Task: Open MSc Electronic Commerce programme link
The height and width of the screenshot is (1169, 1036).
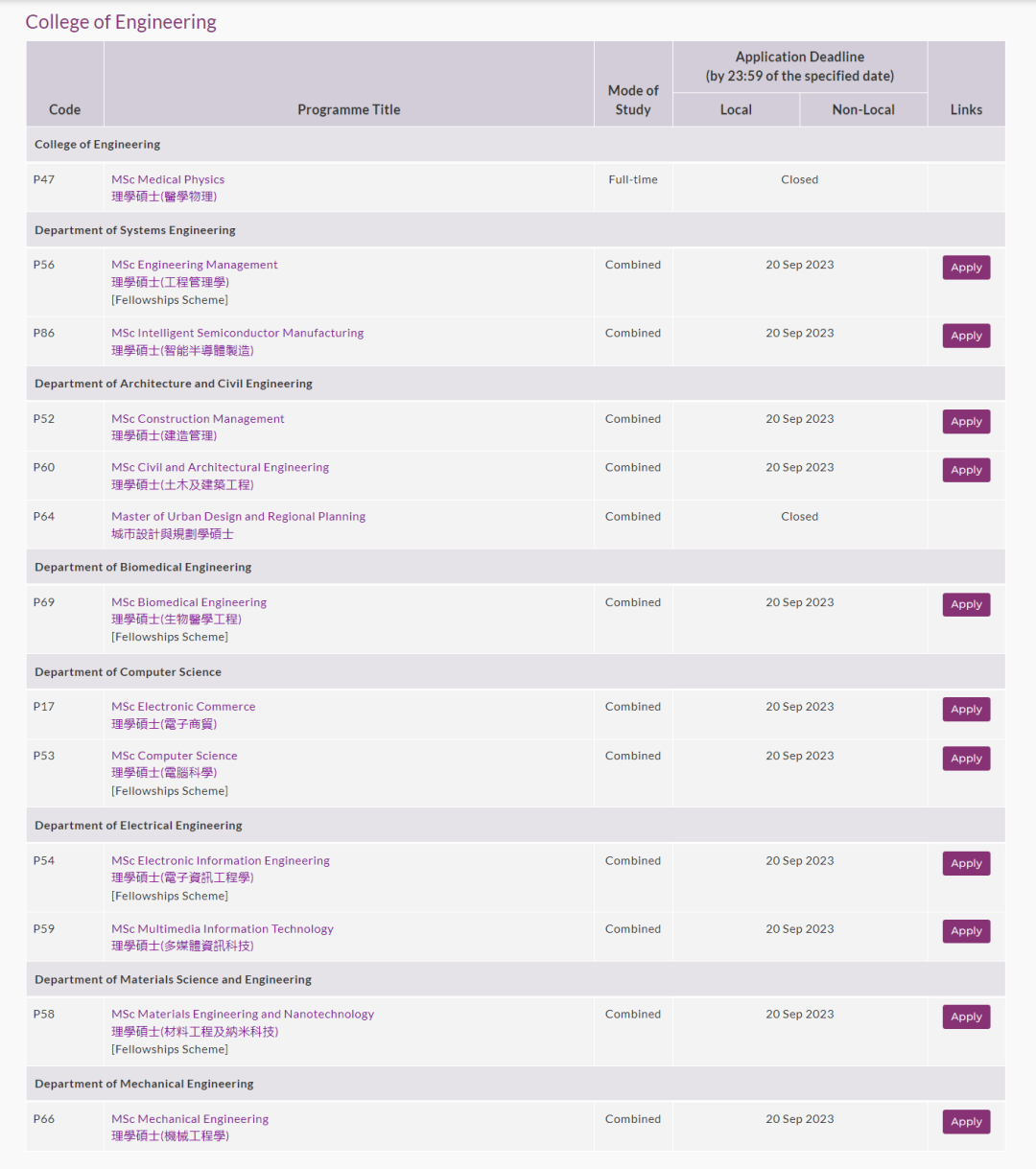Action: (x=183, y=707)
